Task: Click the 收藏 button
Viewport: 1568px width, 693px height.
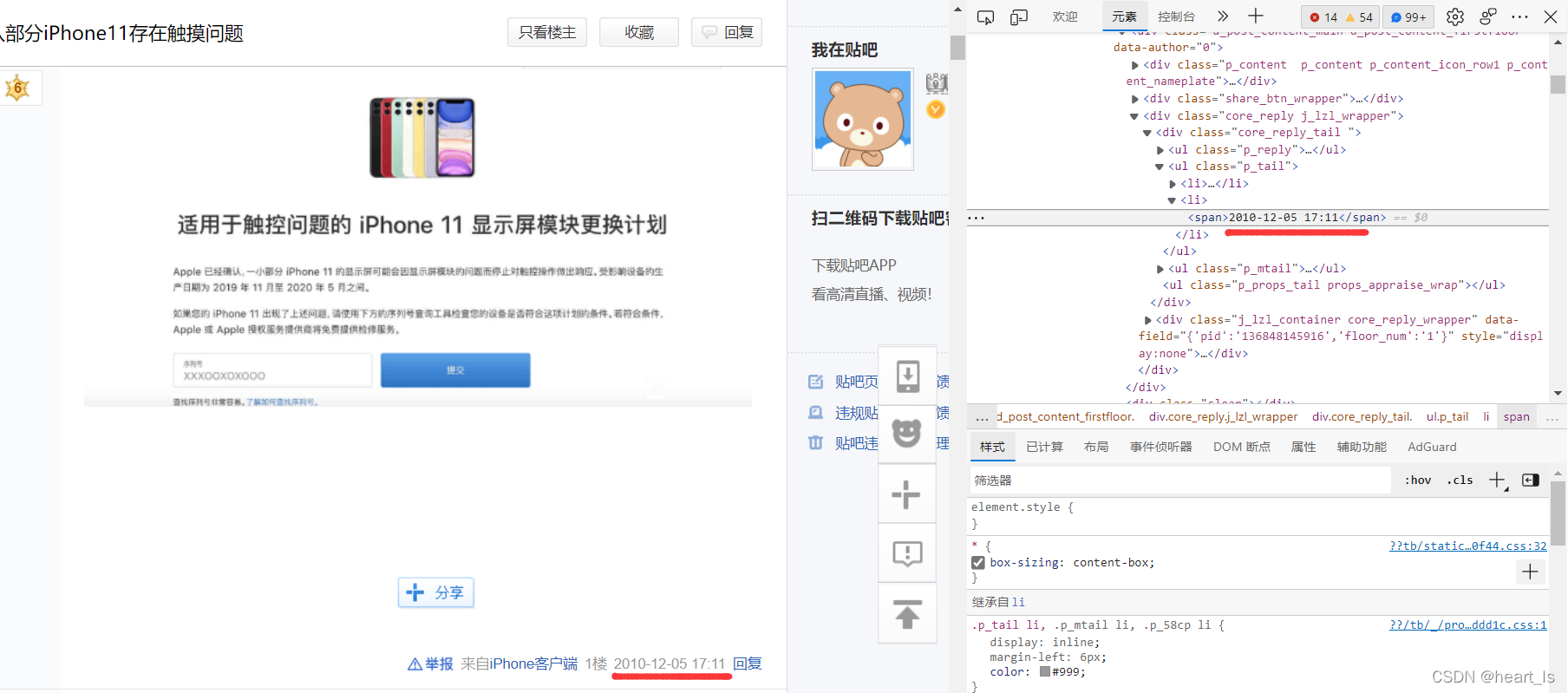Action: [x=639, y=32]
